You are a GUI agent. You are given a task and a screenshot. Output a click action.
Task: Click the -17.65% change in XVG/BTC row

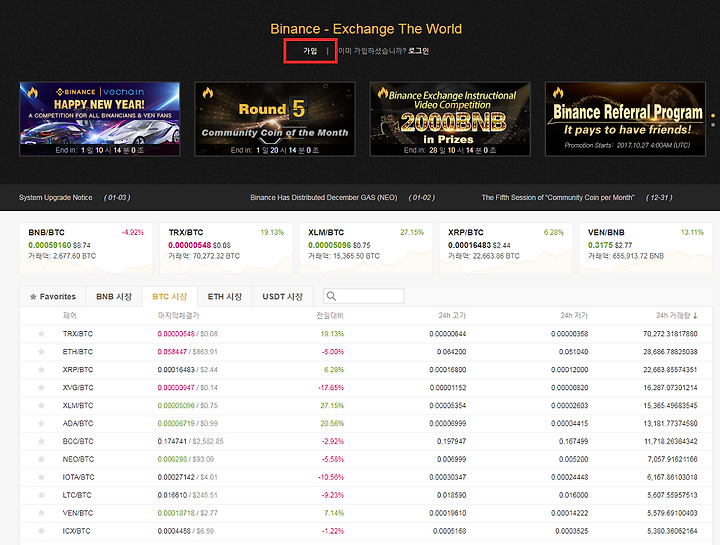point(331,388)
